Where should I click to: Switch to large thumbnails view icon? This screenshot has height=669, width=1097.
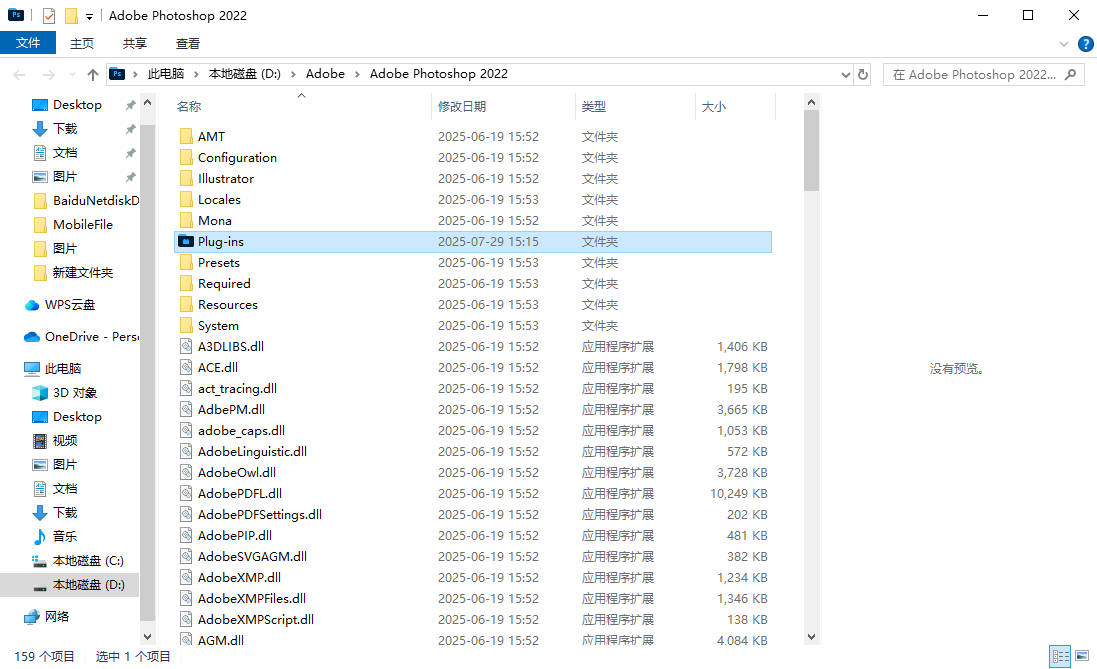[x=1082, y=656]
